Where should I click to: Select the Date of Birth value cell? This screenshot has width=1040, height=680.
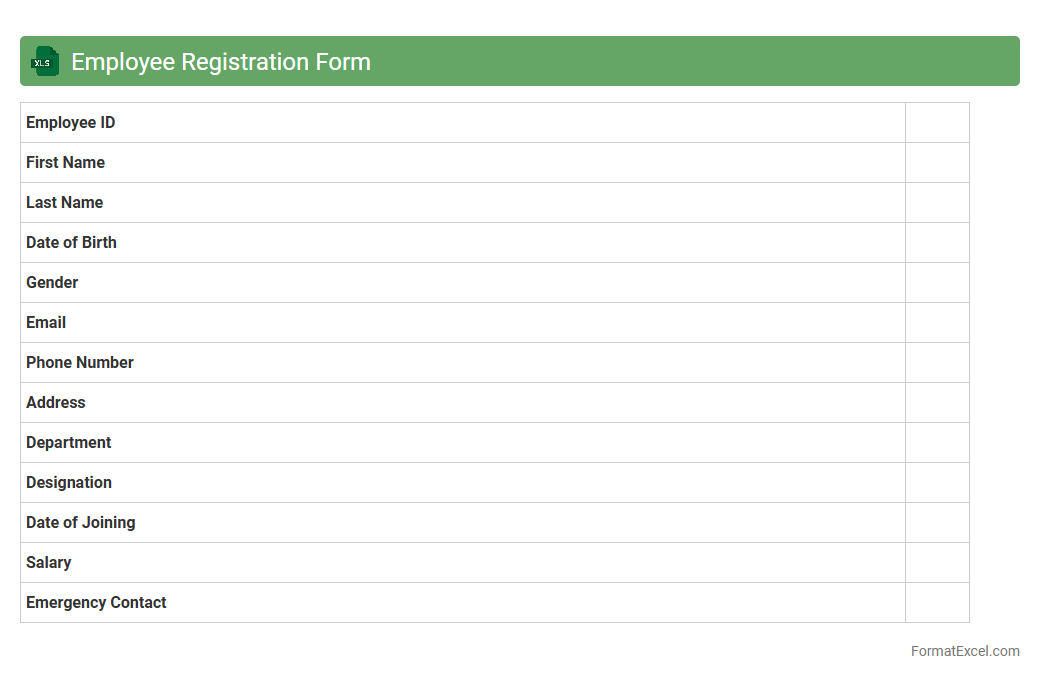tap(937, 243)
